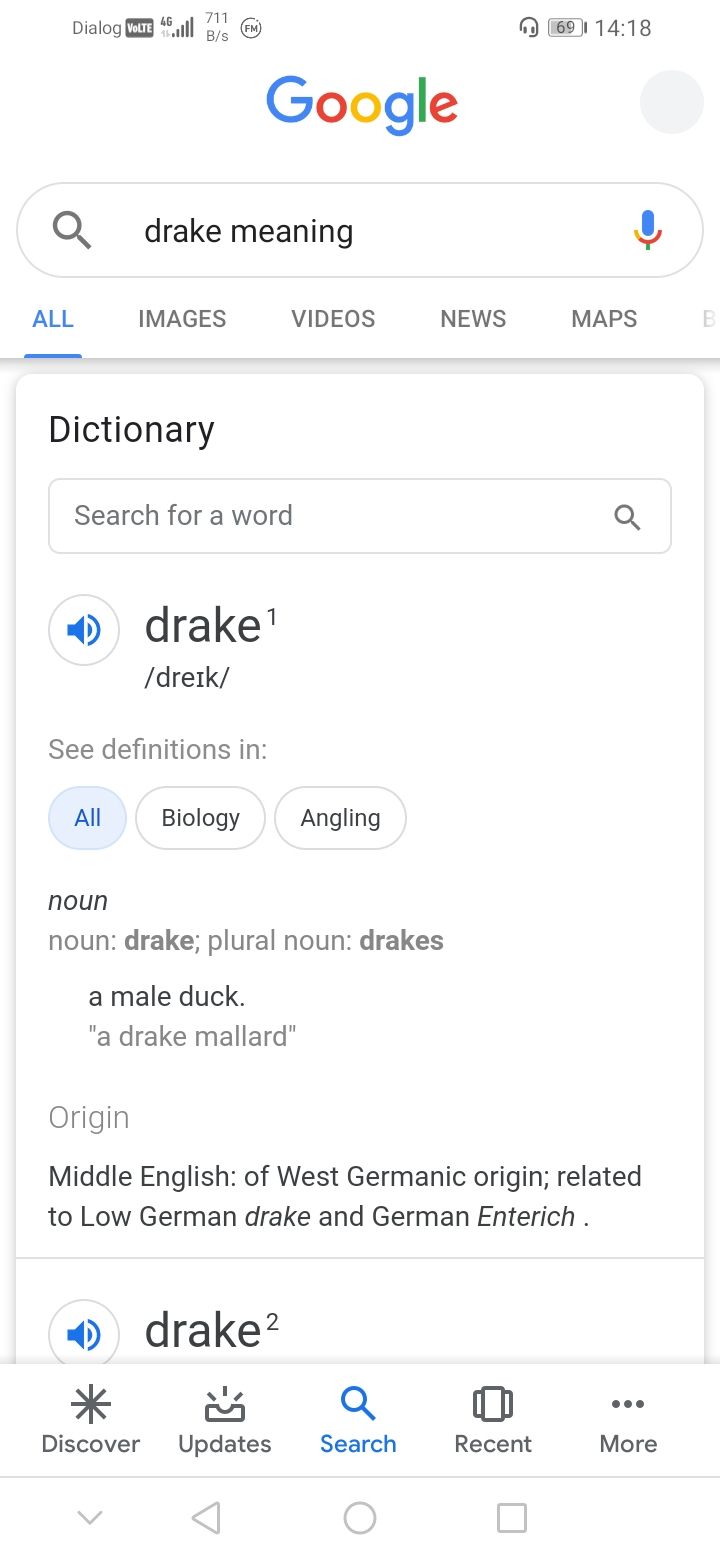Viewport: 720px width, 1560px height.
Task: Open the Updates tab
Action: [x=225, y=1420]
